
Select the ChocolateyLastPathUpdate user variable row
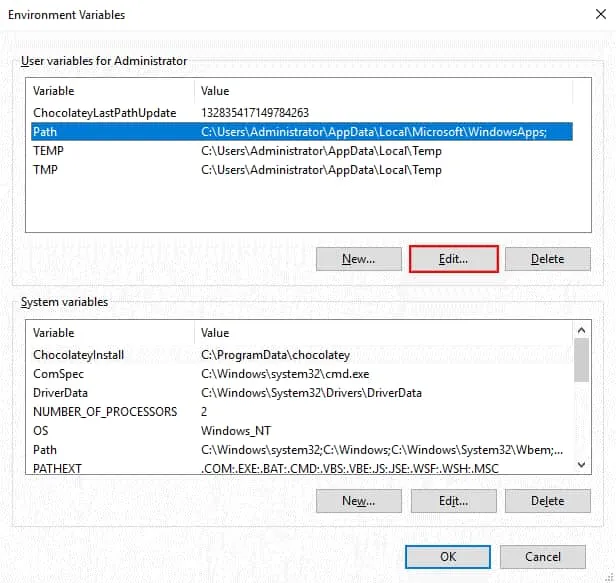(x=105, y=113)
